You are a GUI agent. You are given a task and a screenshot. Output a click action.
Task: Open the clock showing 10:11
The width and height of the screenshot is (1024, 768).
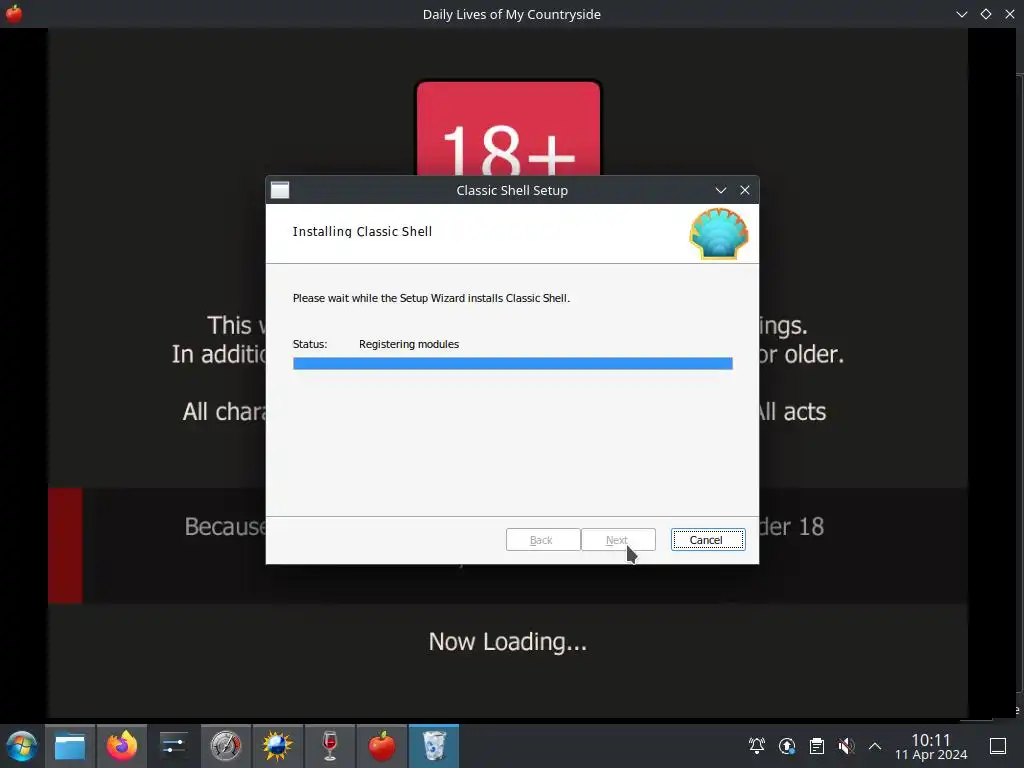(x=931, y=746)
